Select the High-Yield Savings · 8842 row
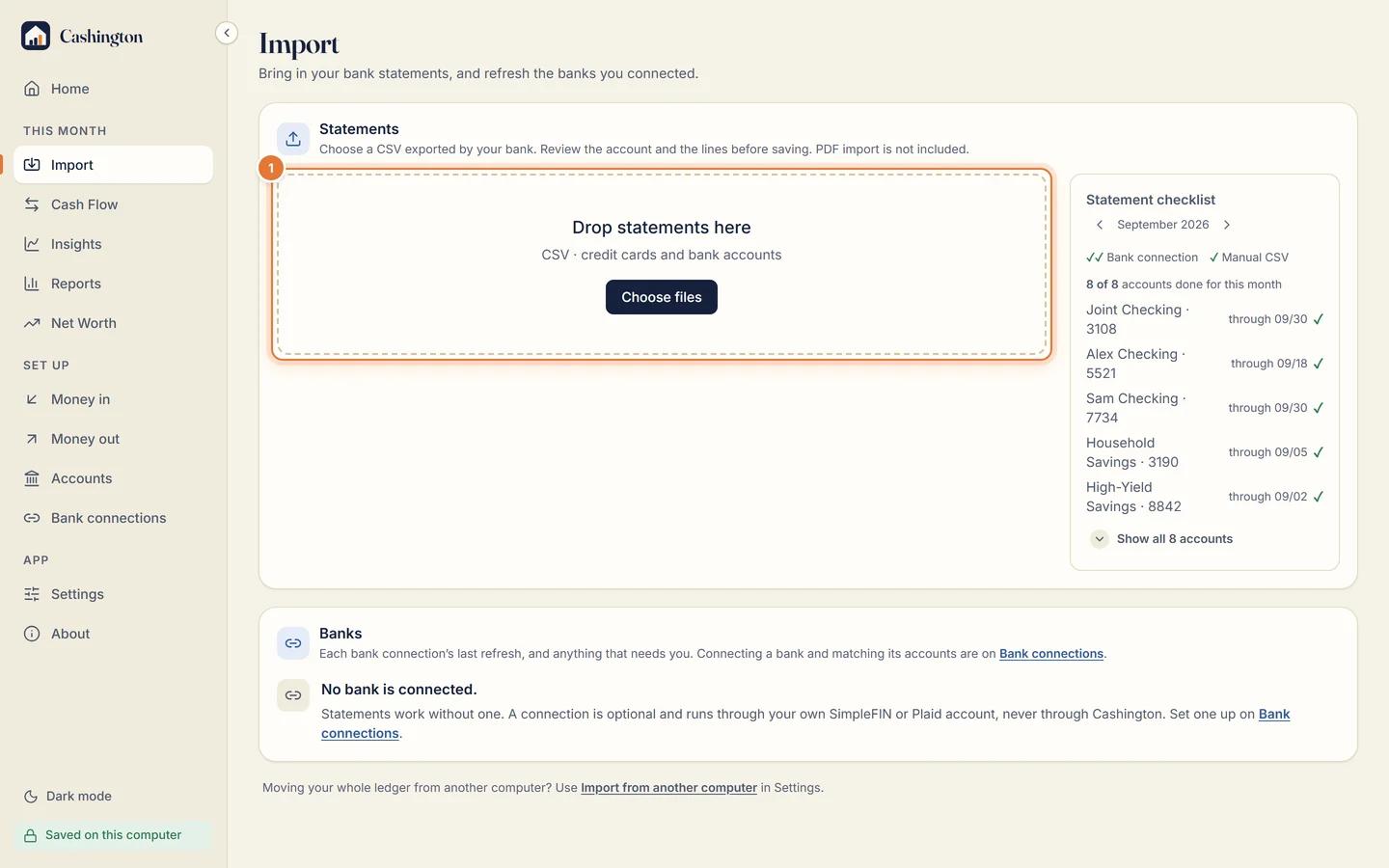1389x868 pixels. pos(1205,497)
